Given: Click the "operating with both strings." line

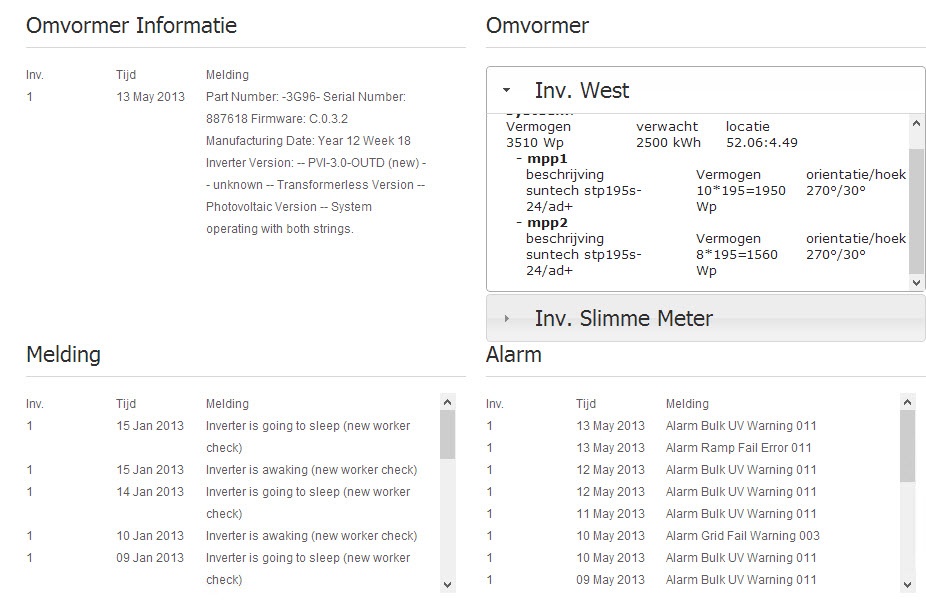Looking at the screenshot, I should [280, 229].
